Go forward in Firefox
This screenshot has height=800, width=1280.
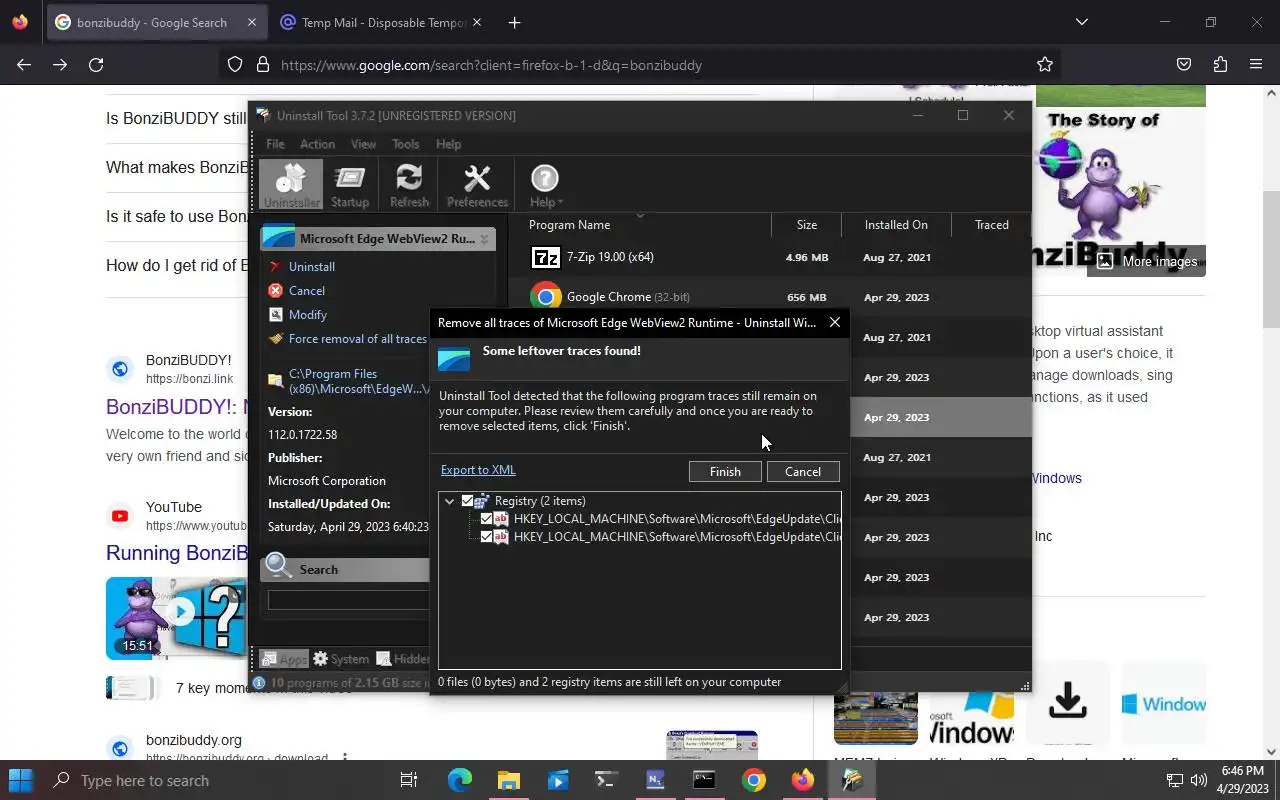click(x=60, y=65)
